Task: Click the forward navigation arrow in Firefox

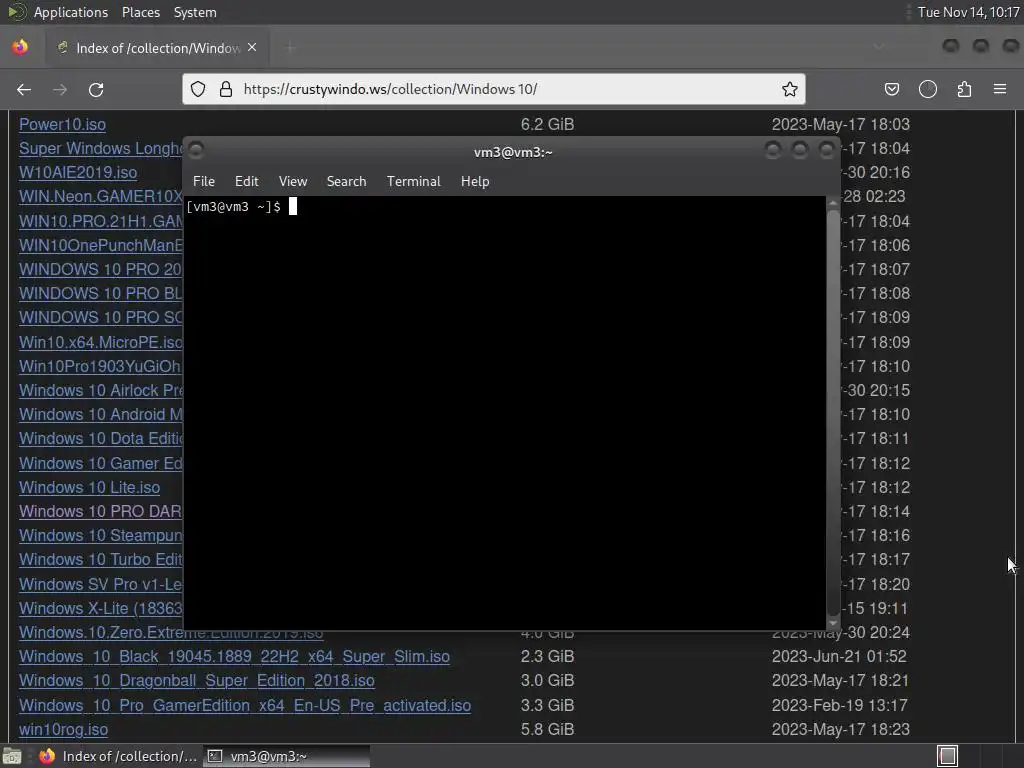Action: click(x=60, y=89)
